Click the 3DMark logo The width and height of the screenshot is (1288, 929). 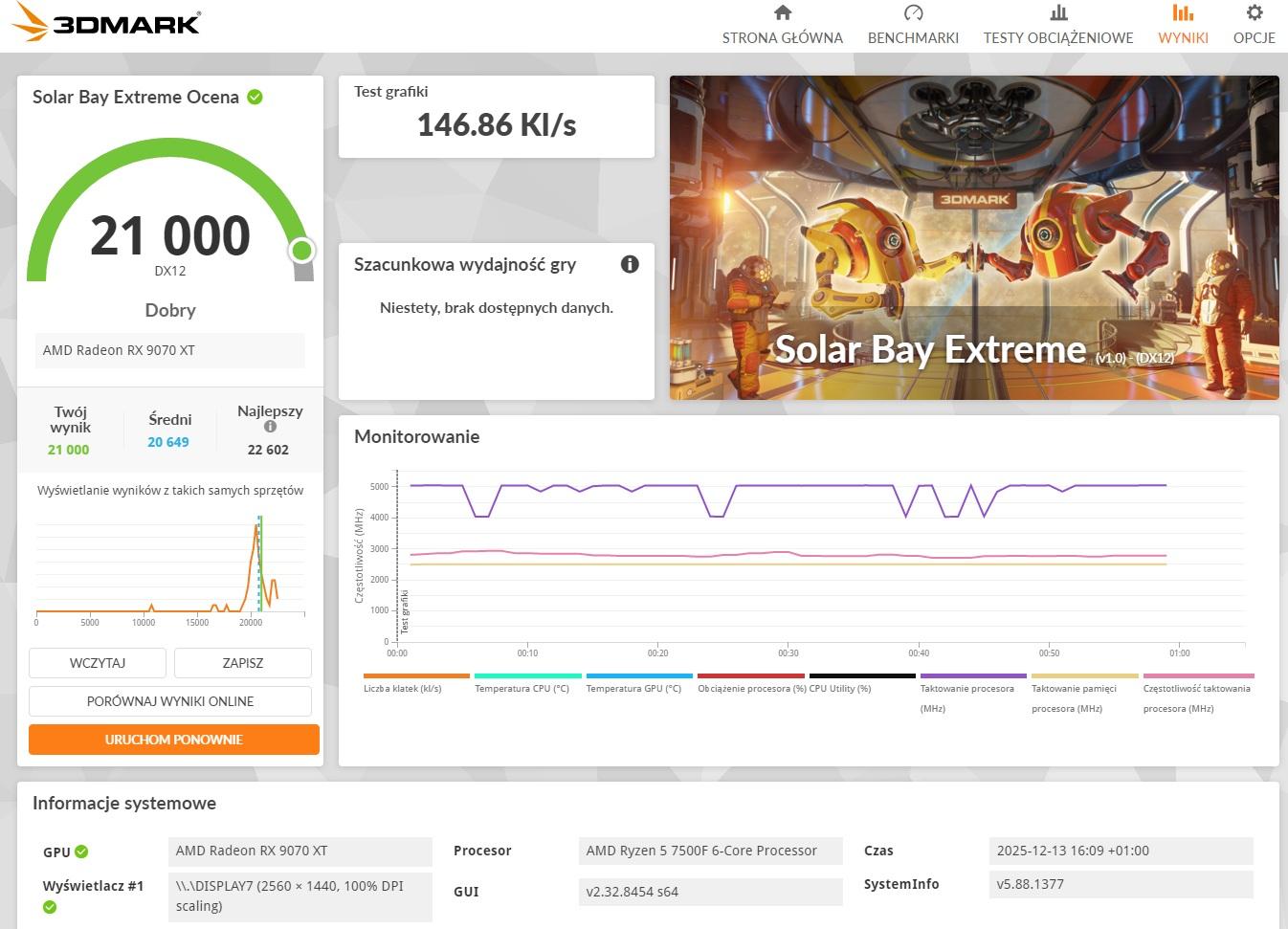coord(107,23)
